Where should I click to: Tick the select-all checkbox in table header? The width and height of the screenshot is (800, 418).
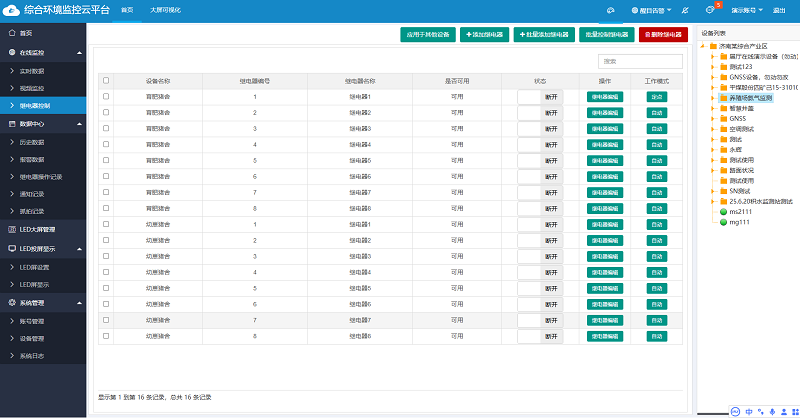[x=106, y=80]
